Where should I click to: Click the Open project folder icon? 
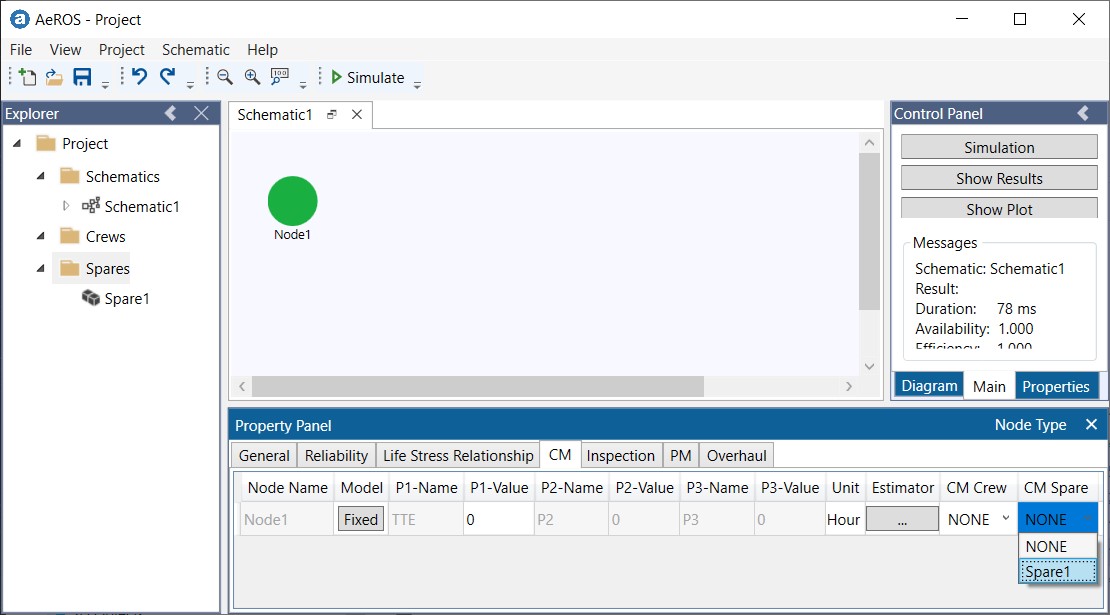point(54,78)
